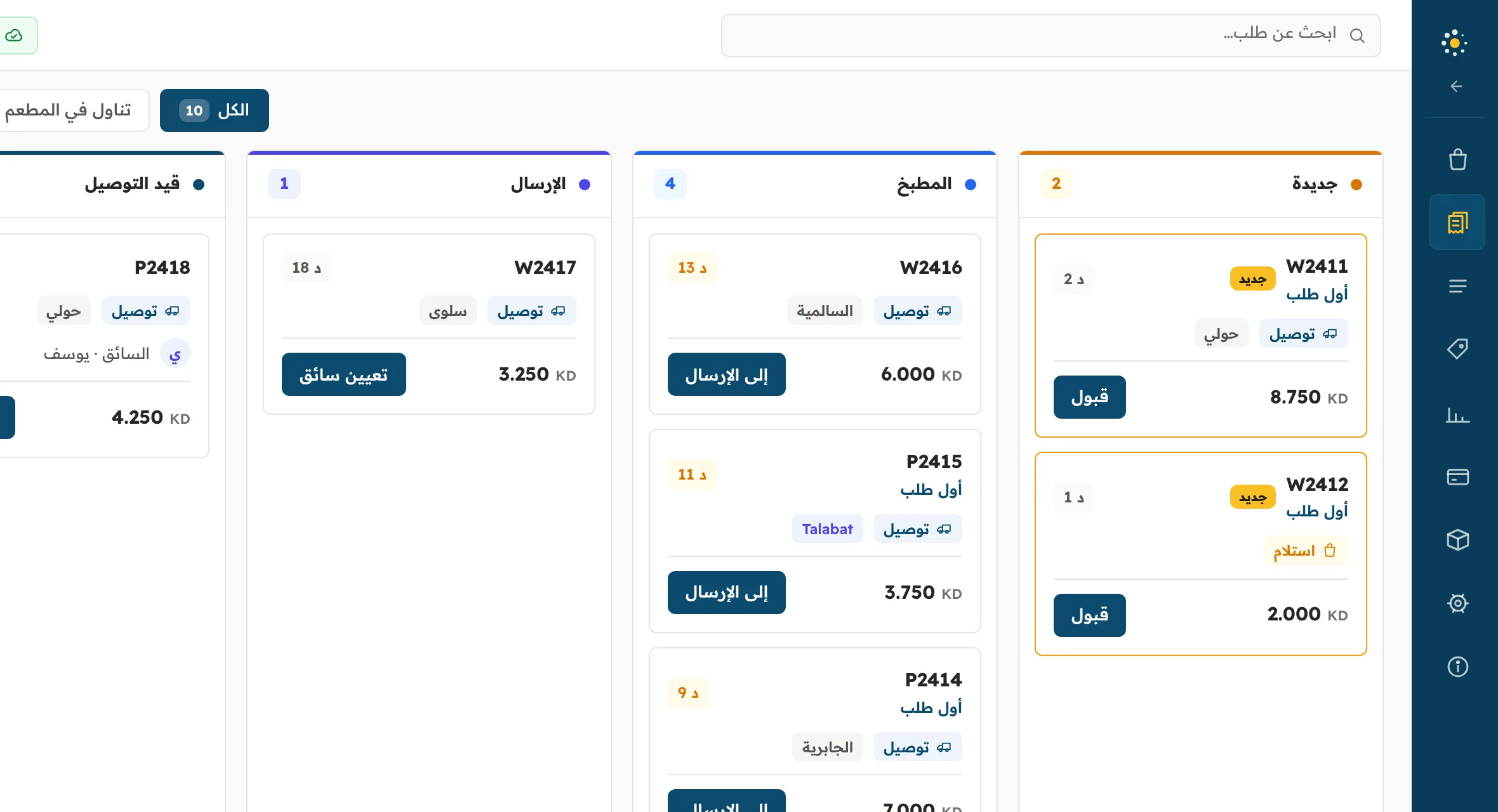This screenshot has height=812, width=1498.
Task: Open the box inventory icon in sidebar
Action: [x=1457, y=540]
